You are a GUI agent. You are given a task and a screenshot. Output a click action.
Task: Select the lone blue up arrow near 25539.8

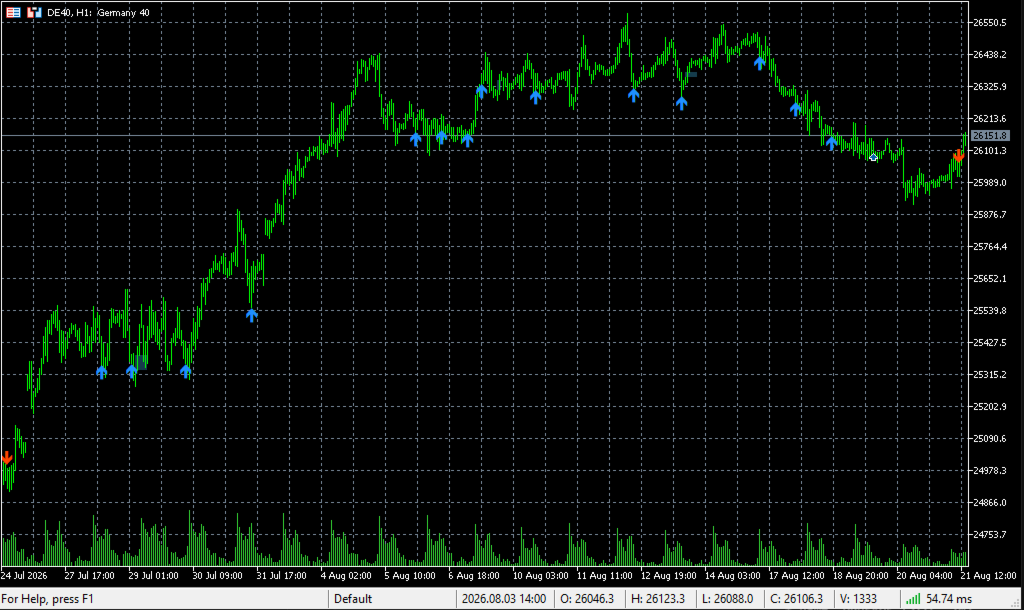(252, 315)
